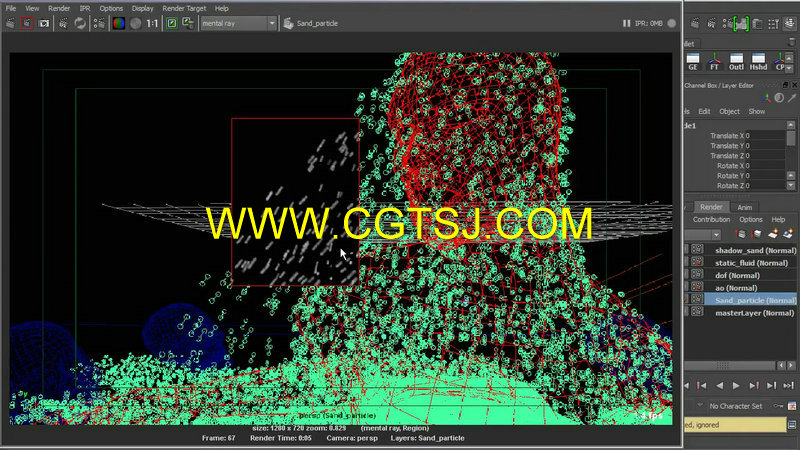The width and height of the screenshot is (800, 450).
Task: Click the play forward button
Action: click(736, 386)
